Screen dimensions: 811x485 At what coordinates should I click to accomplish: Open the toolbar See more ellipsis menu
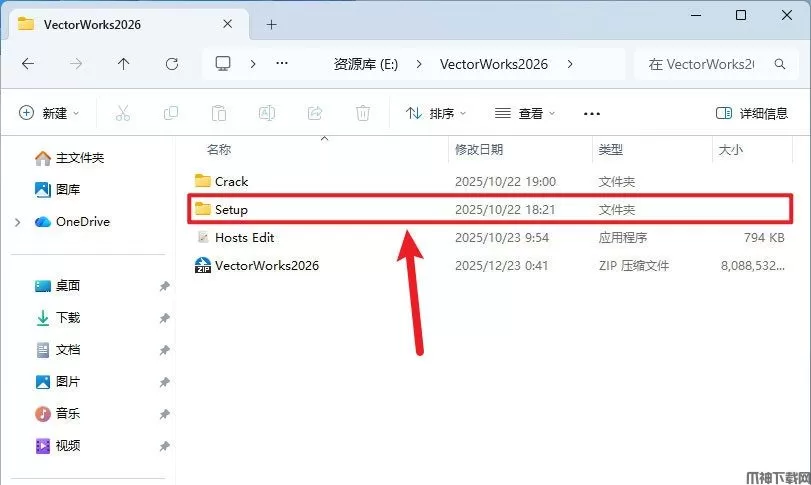pyautogui.click(x=592, y=114)
